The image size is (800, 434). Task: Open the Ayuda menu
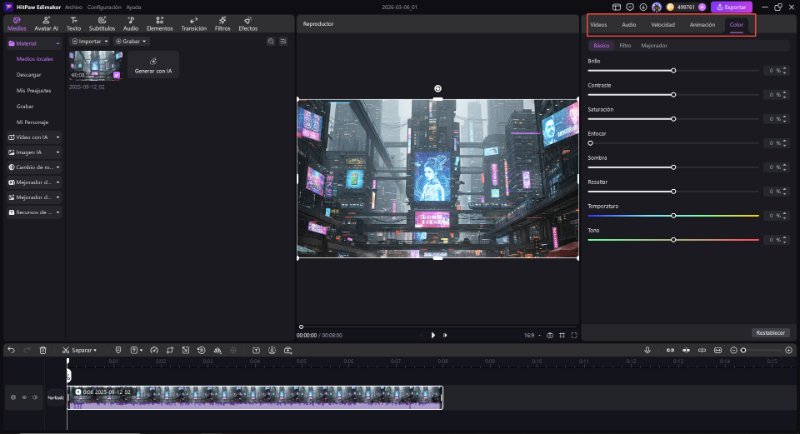tap(134, 7)
